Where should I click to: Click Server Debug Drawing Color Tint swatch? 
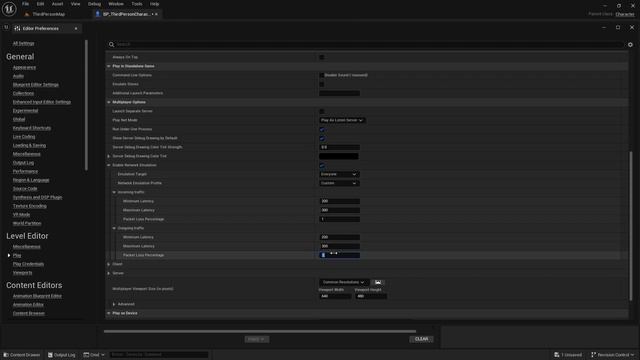(339, 156)
